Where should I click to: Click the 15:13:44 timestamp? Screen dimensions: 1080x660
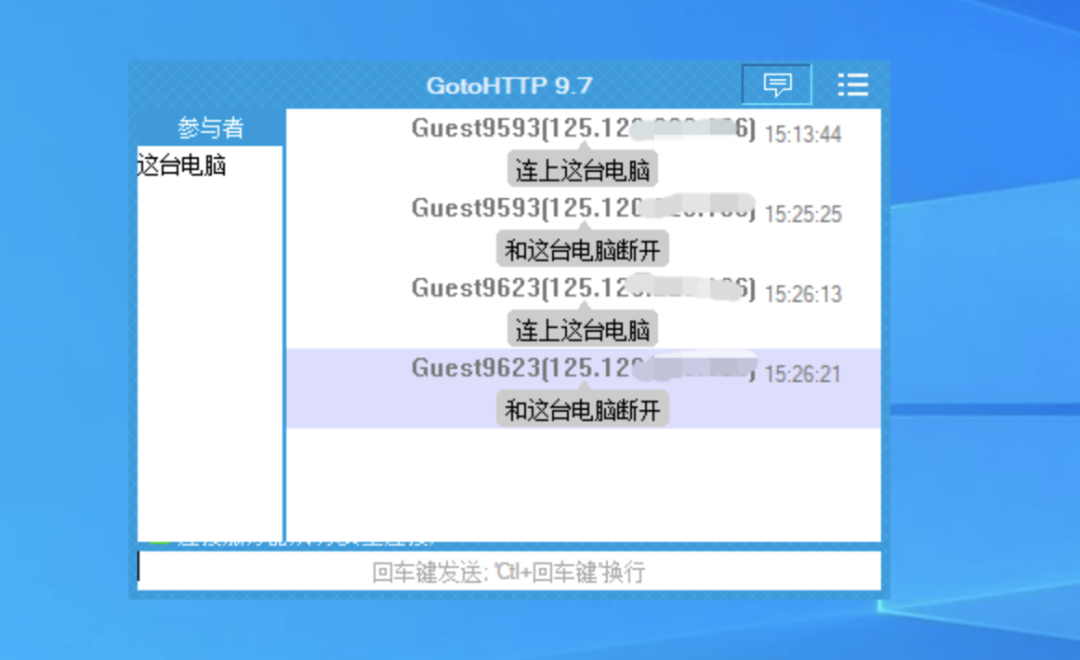[803, 134]
